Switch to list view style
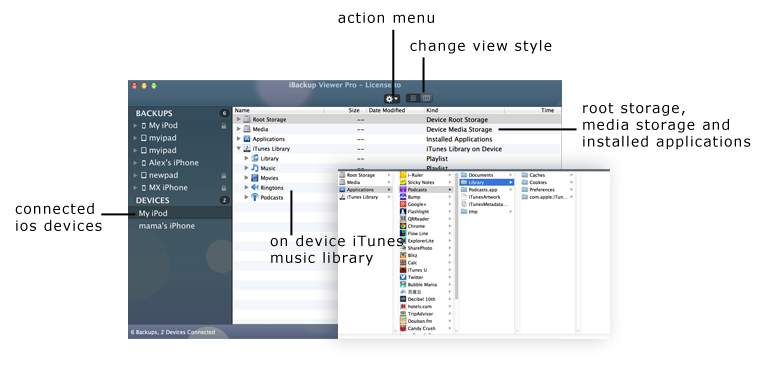The height and width of the screenshot is (366, 764). 414,98
